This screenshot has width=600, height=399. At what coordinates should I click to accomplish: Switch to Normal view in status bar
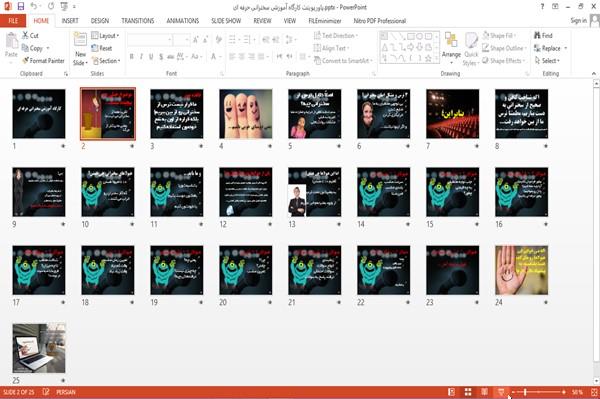tap(451, 392)
